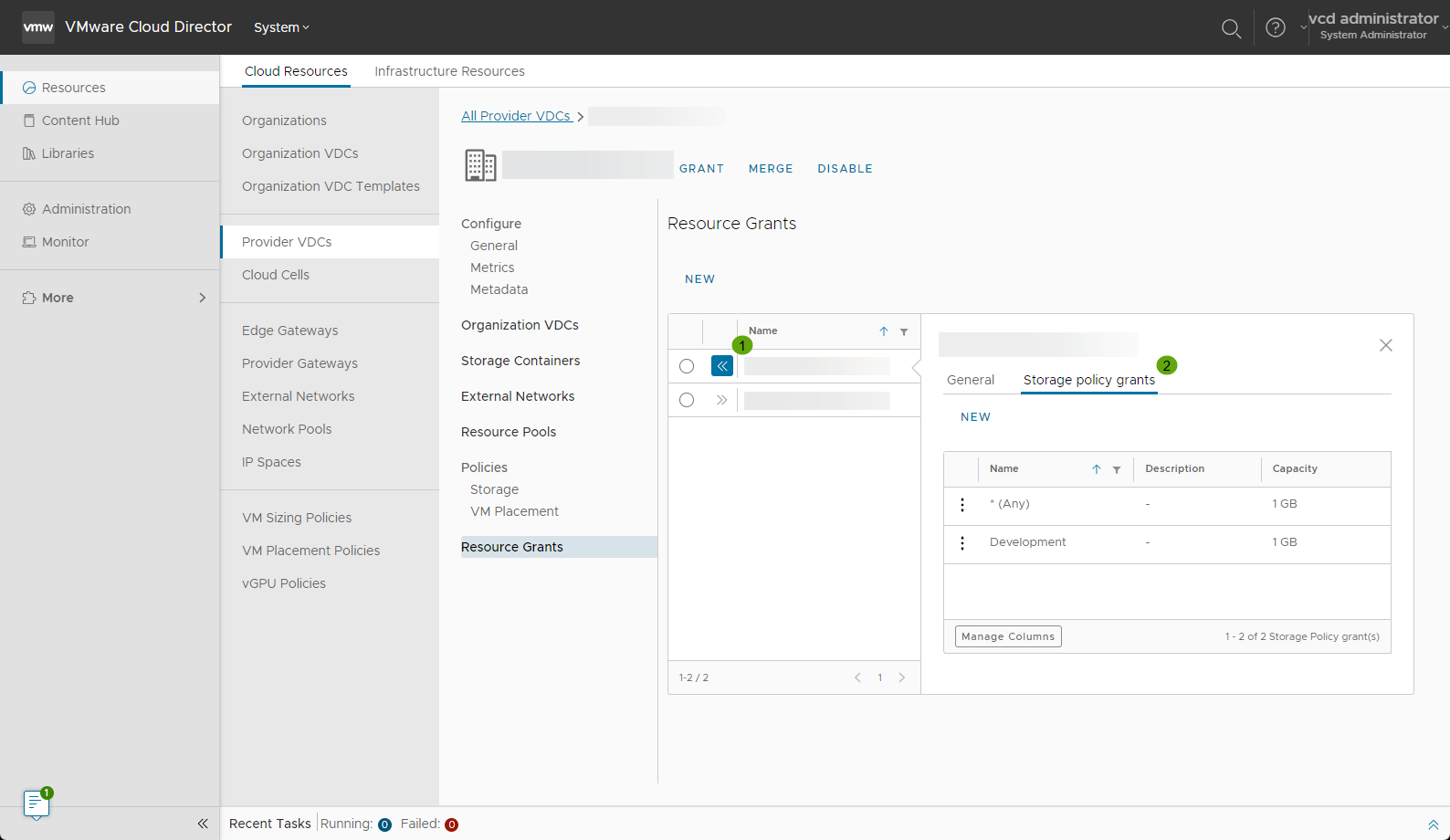Filter storage policy grants Name column

click(x=1117, y=469)
